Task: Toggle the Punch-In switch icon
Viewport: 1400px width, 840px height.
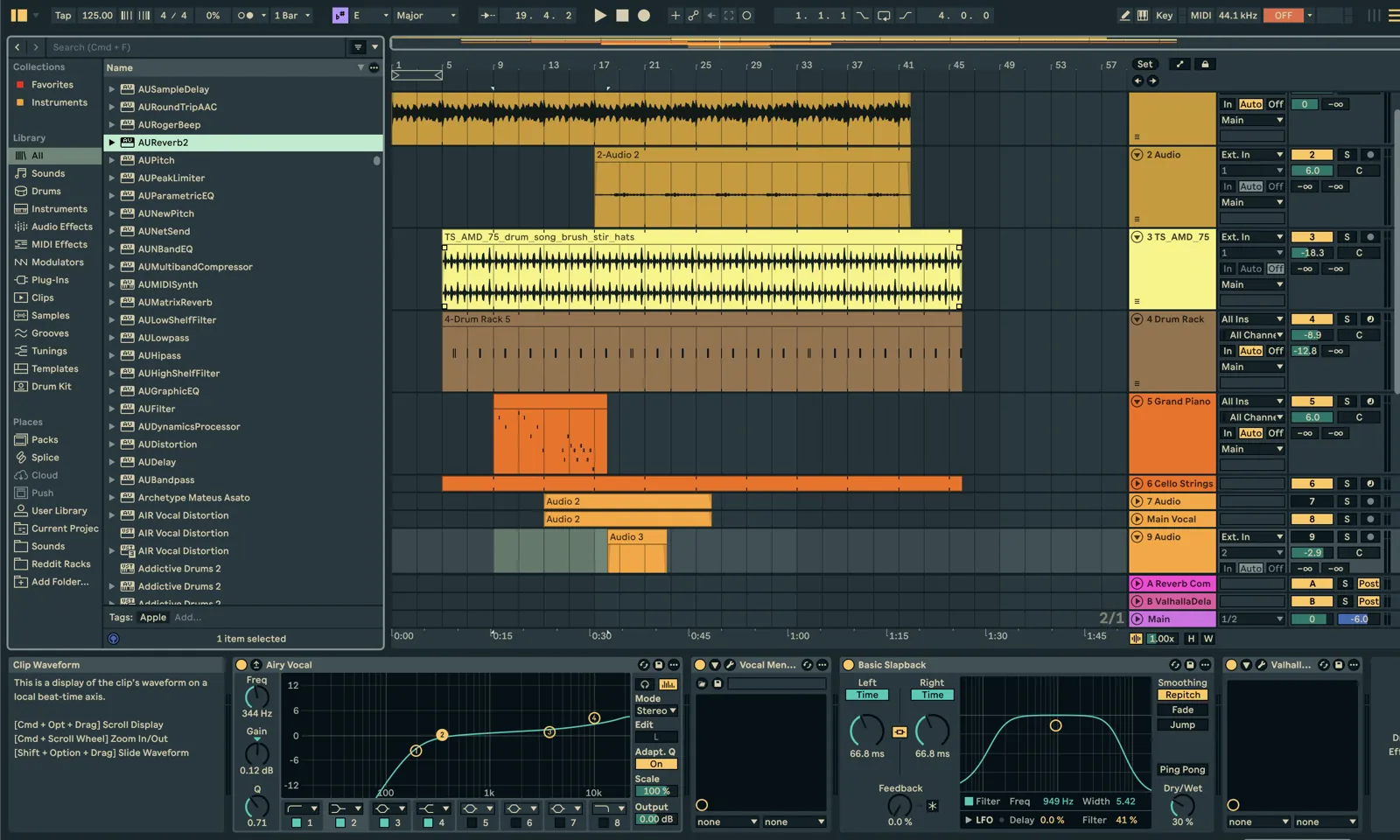Action: pyautogui.click(x=863, y=15)
